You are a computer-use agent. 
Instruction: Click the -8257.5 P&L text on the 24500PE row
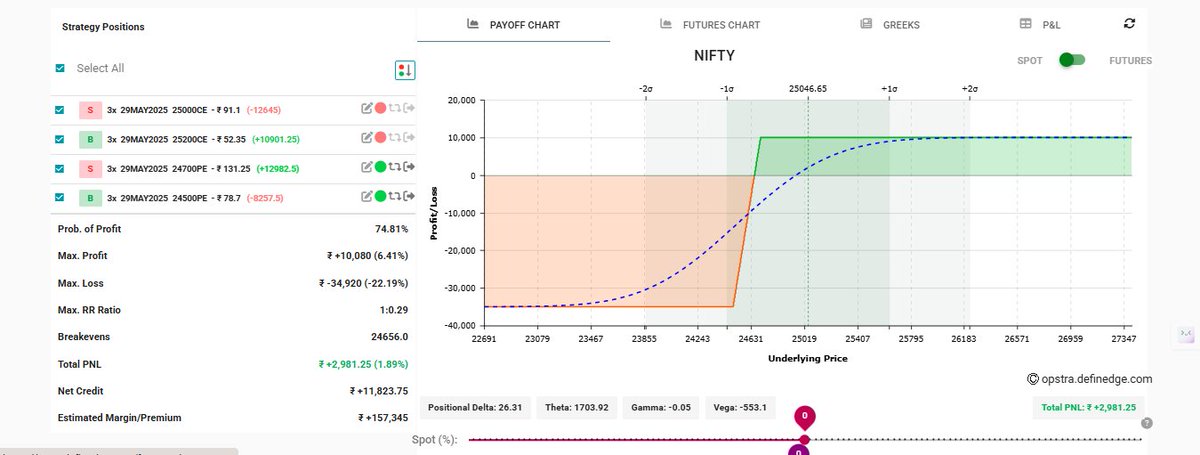(x=265, y=198)
